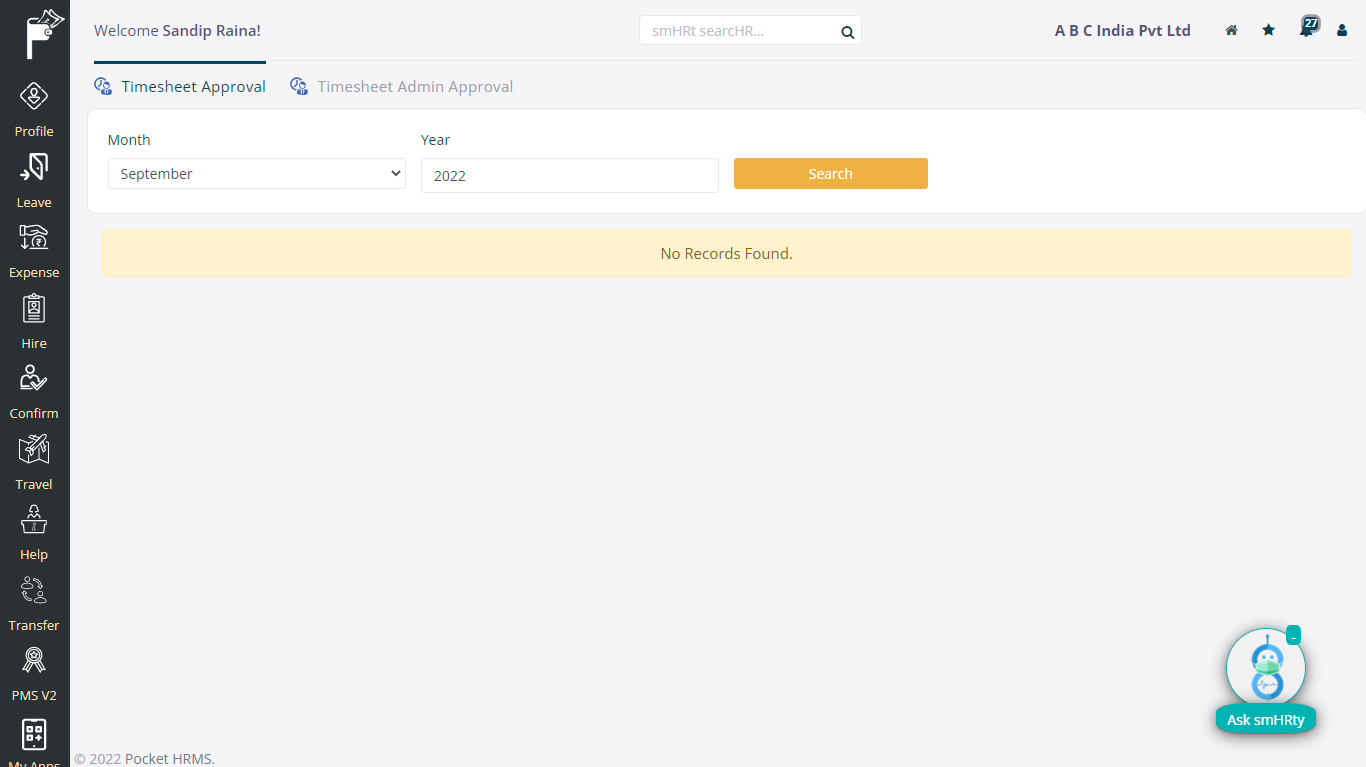Open the Travel module icon
This screenshot has width=1366, height=767.
34,450
